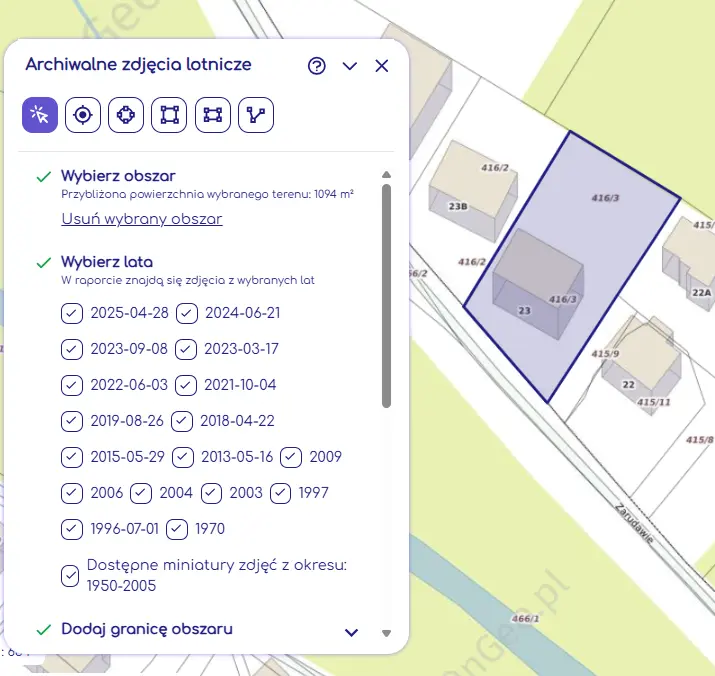Close the Archiwalne zdjęcia lotnicze panel
Screen dimensions: 715x676
pos(381,66)
